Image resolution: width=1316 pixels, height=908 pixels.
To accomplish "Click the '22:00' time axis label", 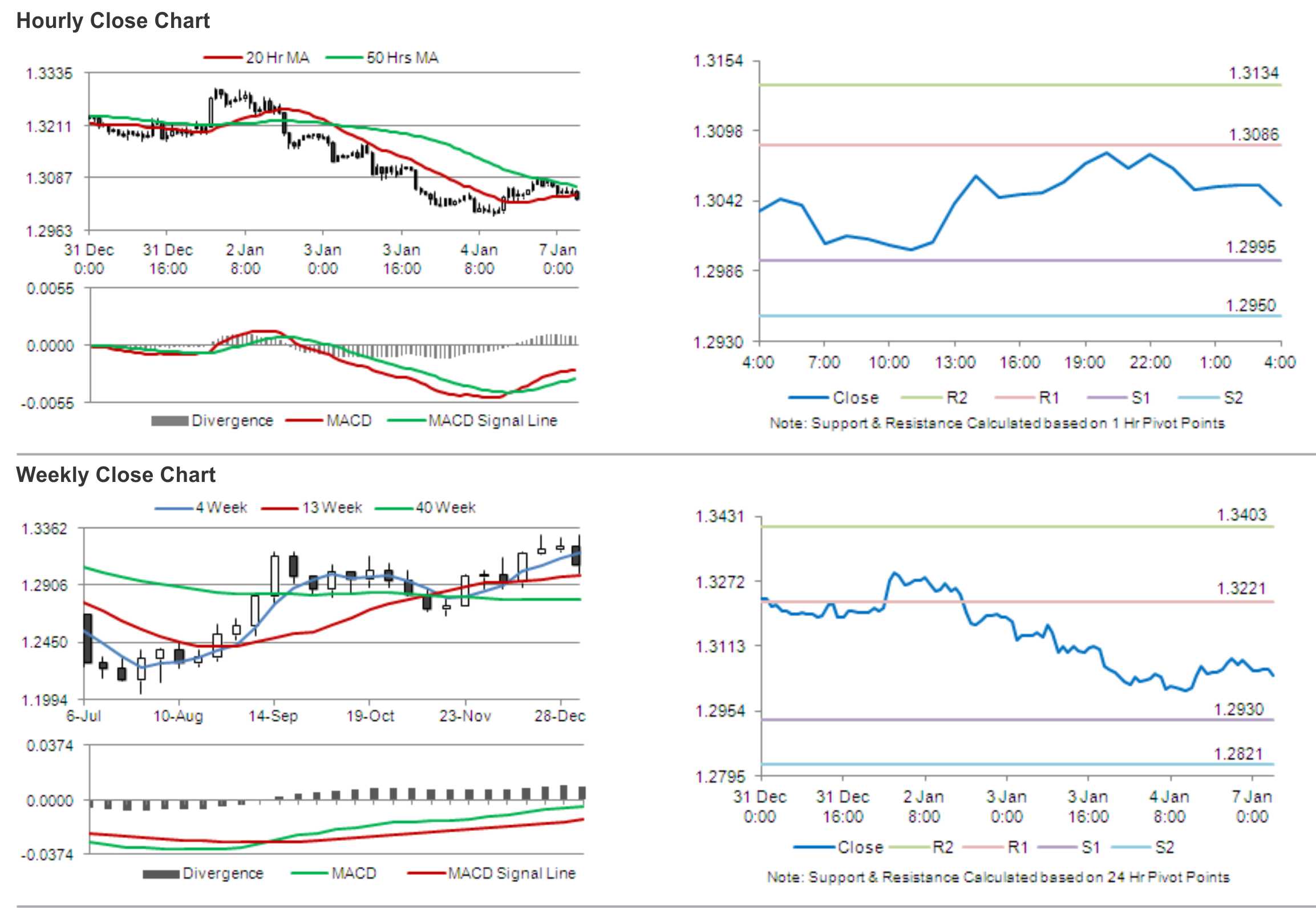I will click(x=1150, y=362).
